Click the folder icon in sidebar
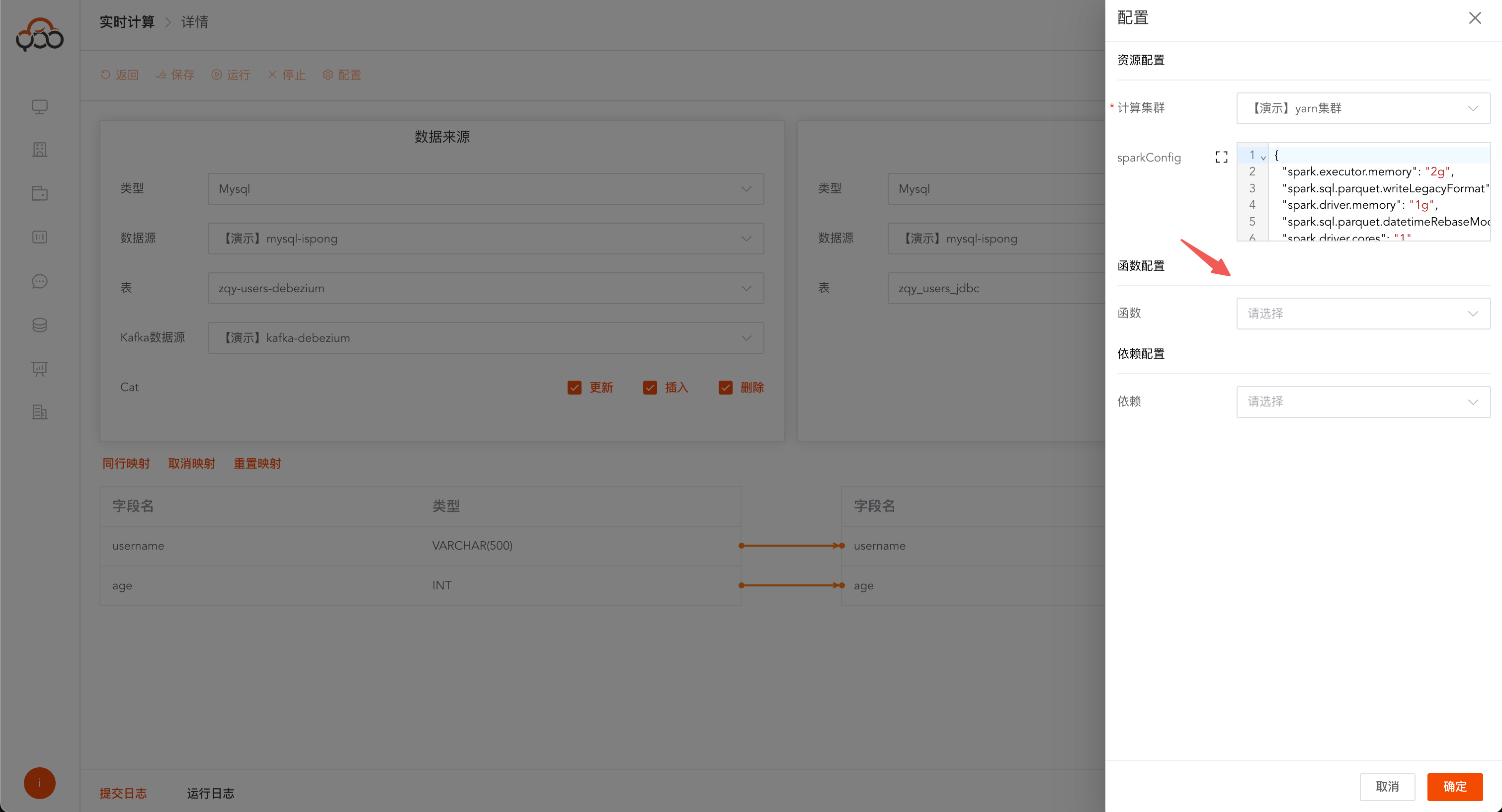Screen dimensions: 1502x812 pos(40,193)
